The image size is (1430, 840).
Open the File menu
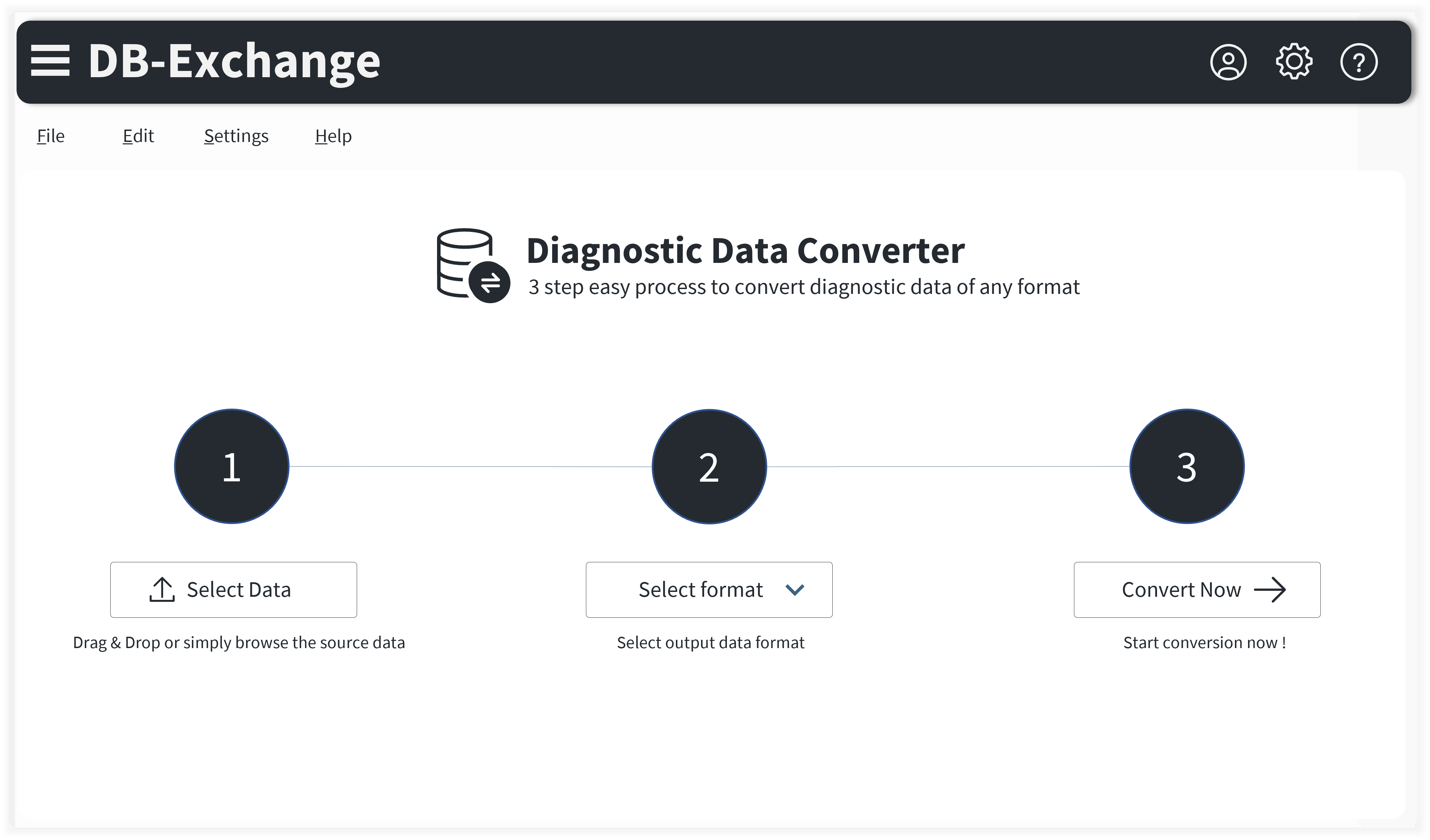[51, 136]
